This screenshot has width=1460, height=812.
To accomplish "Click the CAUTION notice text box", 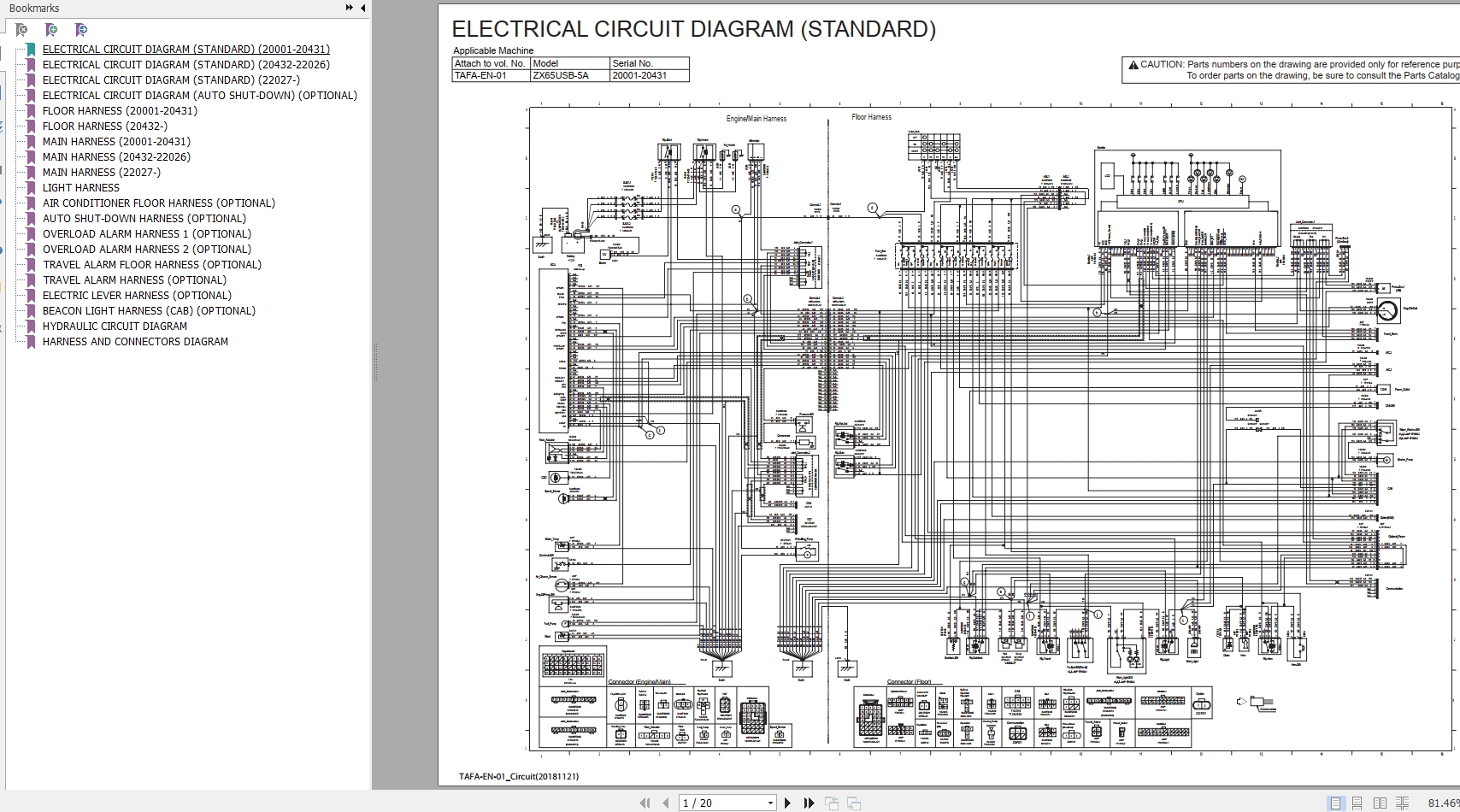I will pos(1291,70).
